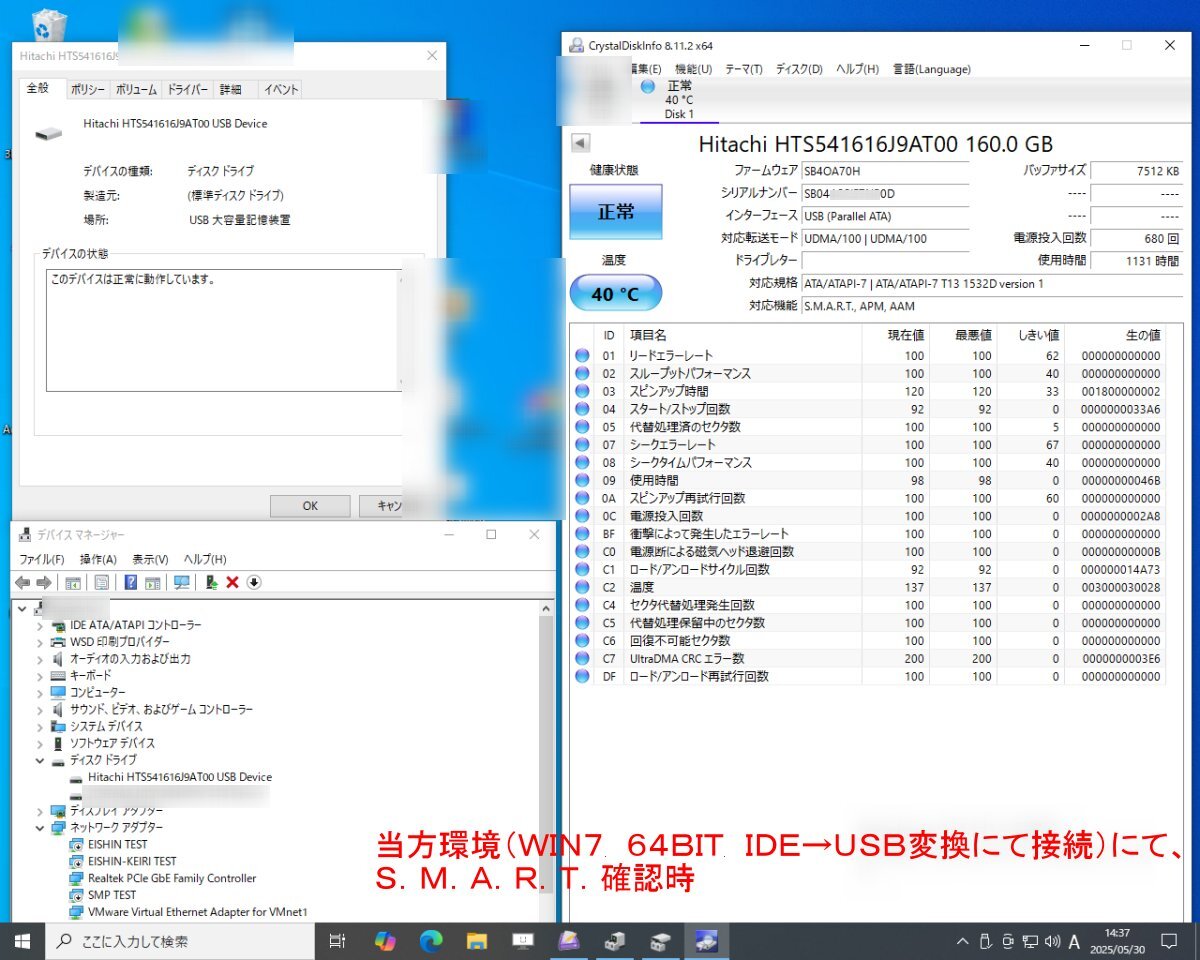Show hidden tray icons chevron

[x=963, y=941]
